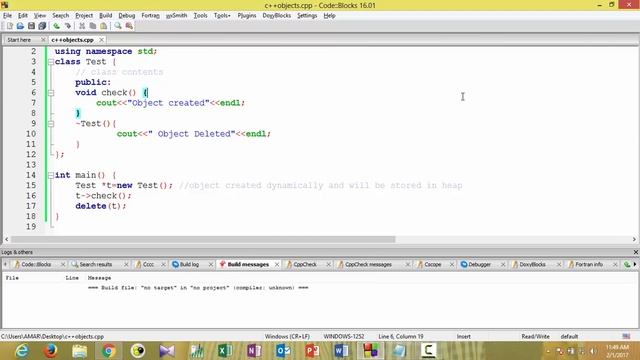Open the Fortran menu
Image resolution: width=640 pixels, height=360 pixels.
150,16
